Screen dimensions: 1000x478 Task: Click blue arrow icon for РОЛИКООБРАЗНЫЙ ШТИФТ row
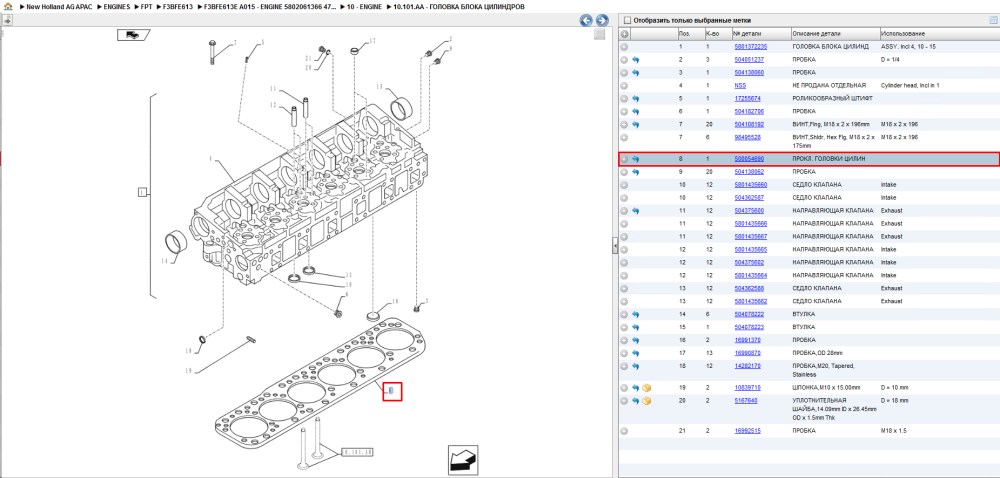click(636, 99)
